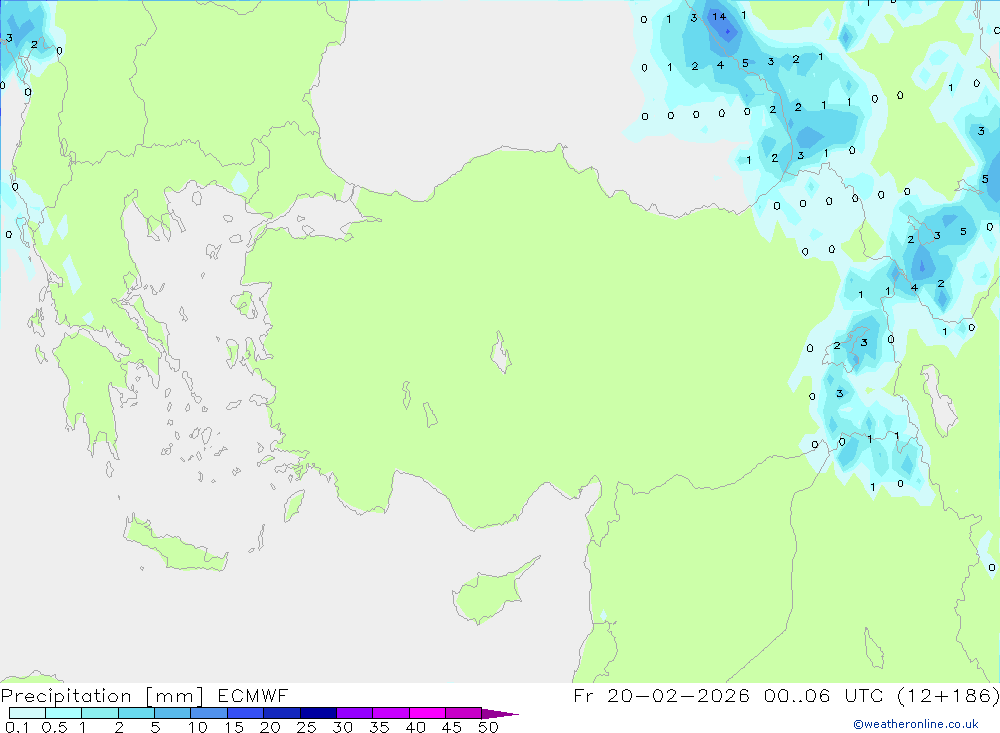
Task: Pick the legend swatch between 2 and 5
Action: click(x=136, y=713)
